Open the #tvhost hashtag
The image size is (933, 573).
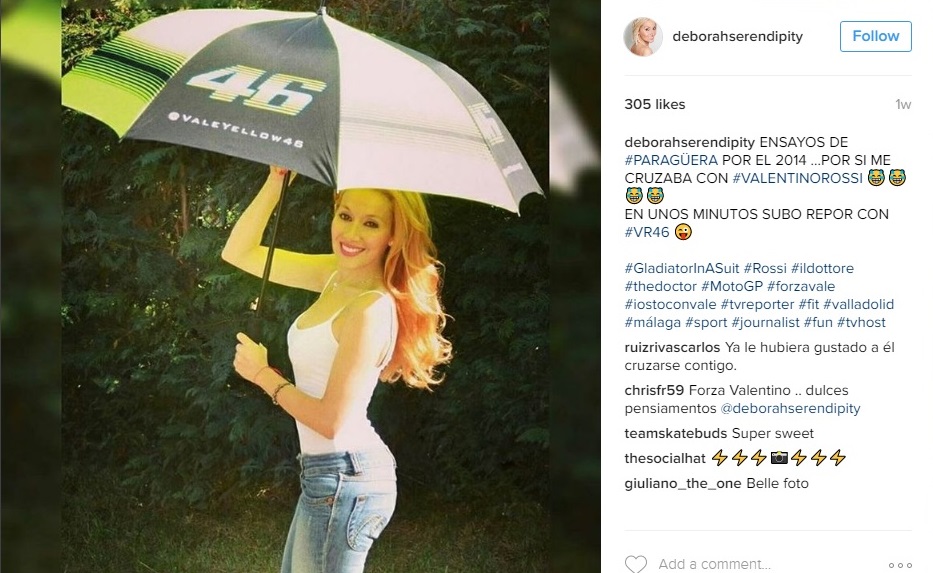(x=861, y=322)
